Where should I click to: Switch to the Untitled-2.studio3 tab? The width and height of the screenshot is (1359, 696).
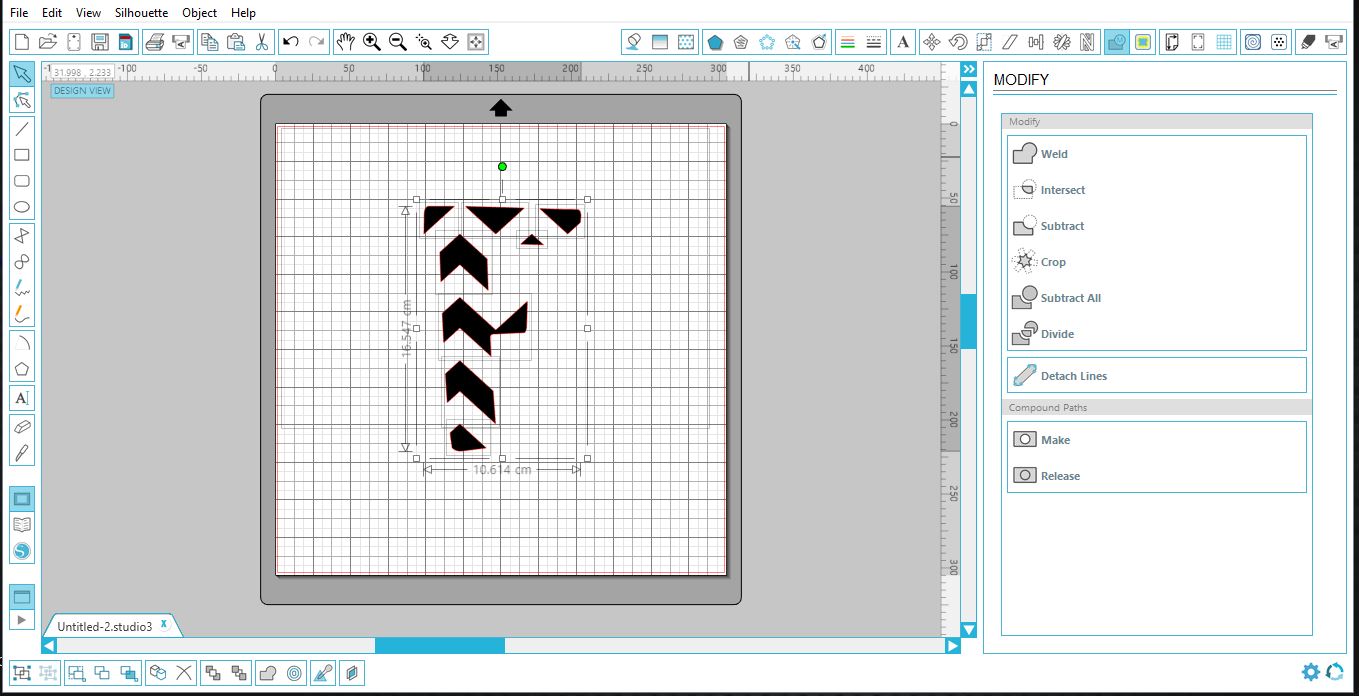coord(107,625)
